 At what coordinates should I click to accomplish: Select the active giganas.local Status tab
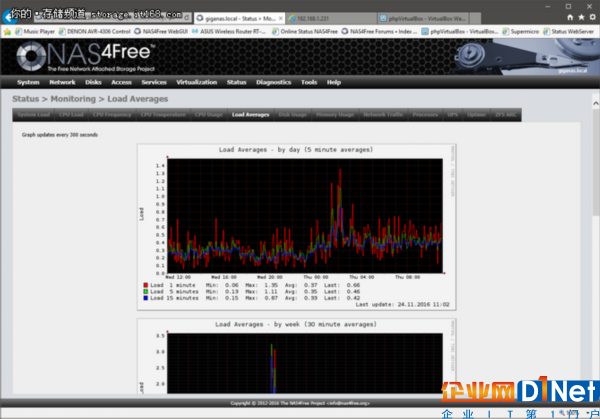pos(239,18)
